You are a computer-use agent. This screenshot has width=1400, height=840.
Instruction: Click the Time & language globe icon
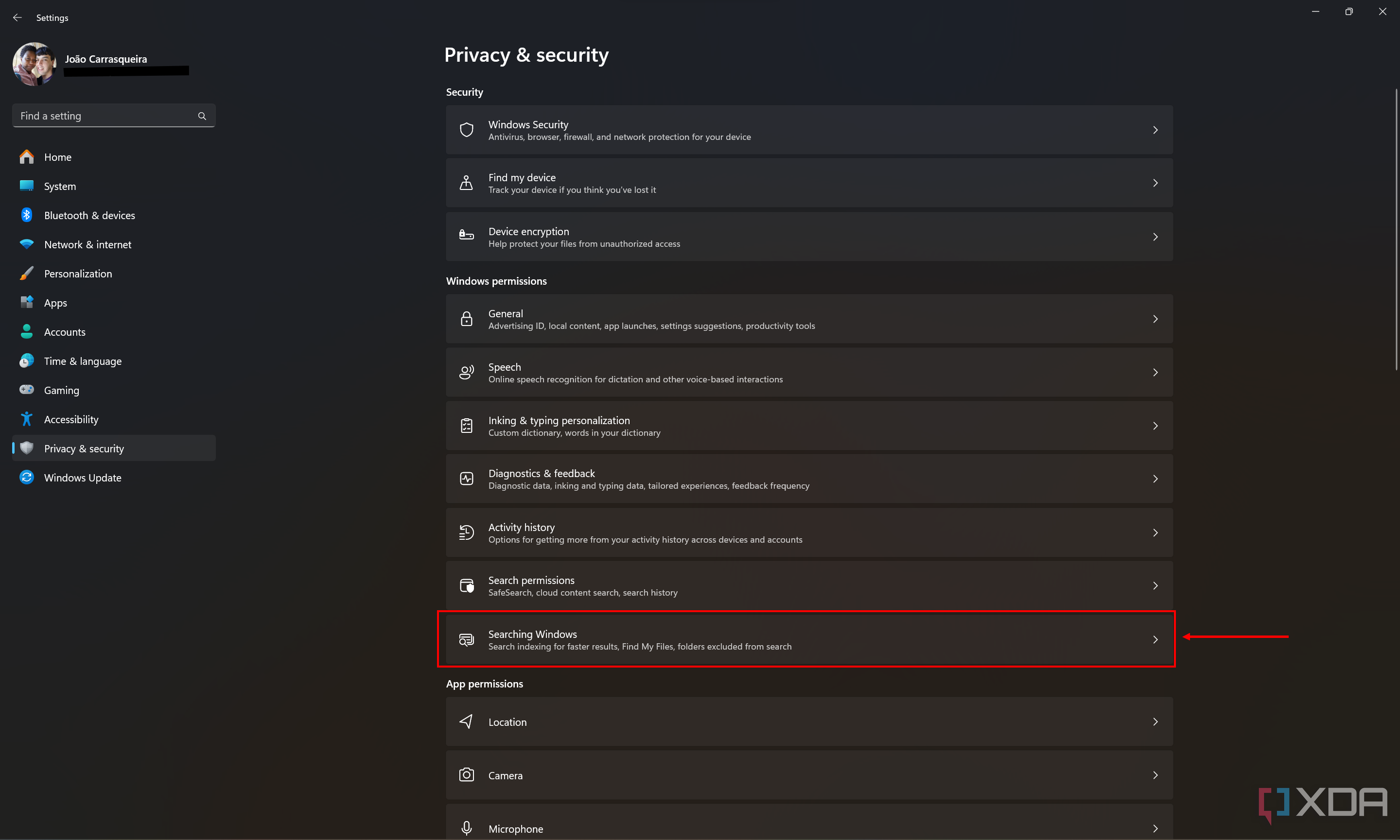point(27,360)
